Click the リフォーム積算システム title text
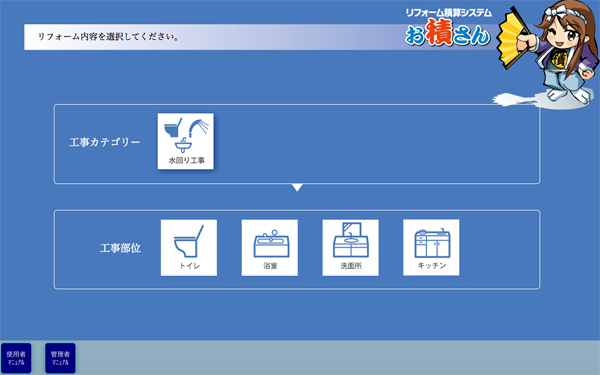 pos(448,13)
